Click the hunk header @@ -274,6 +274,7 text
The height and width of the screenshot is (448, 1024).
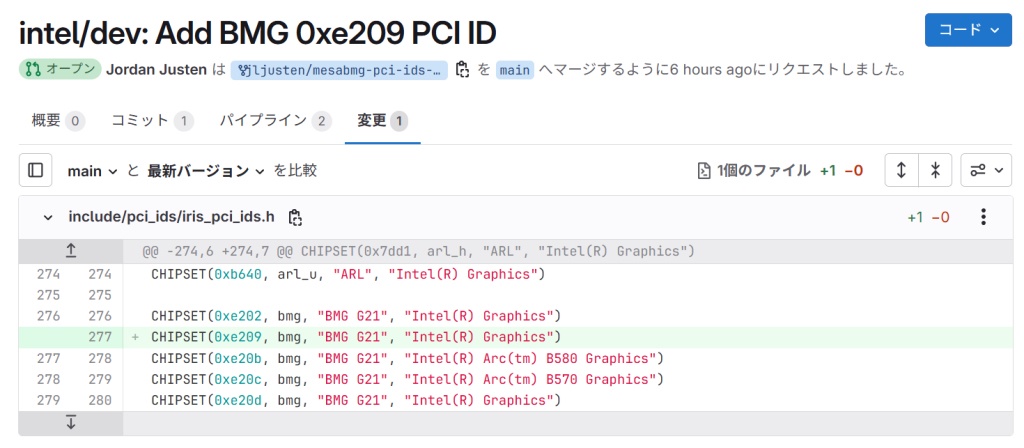418,251
